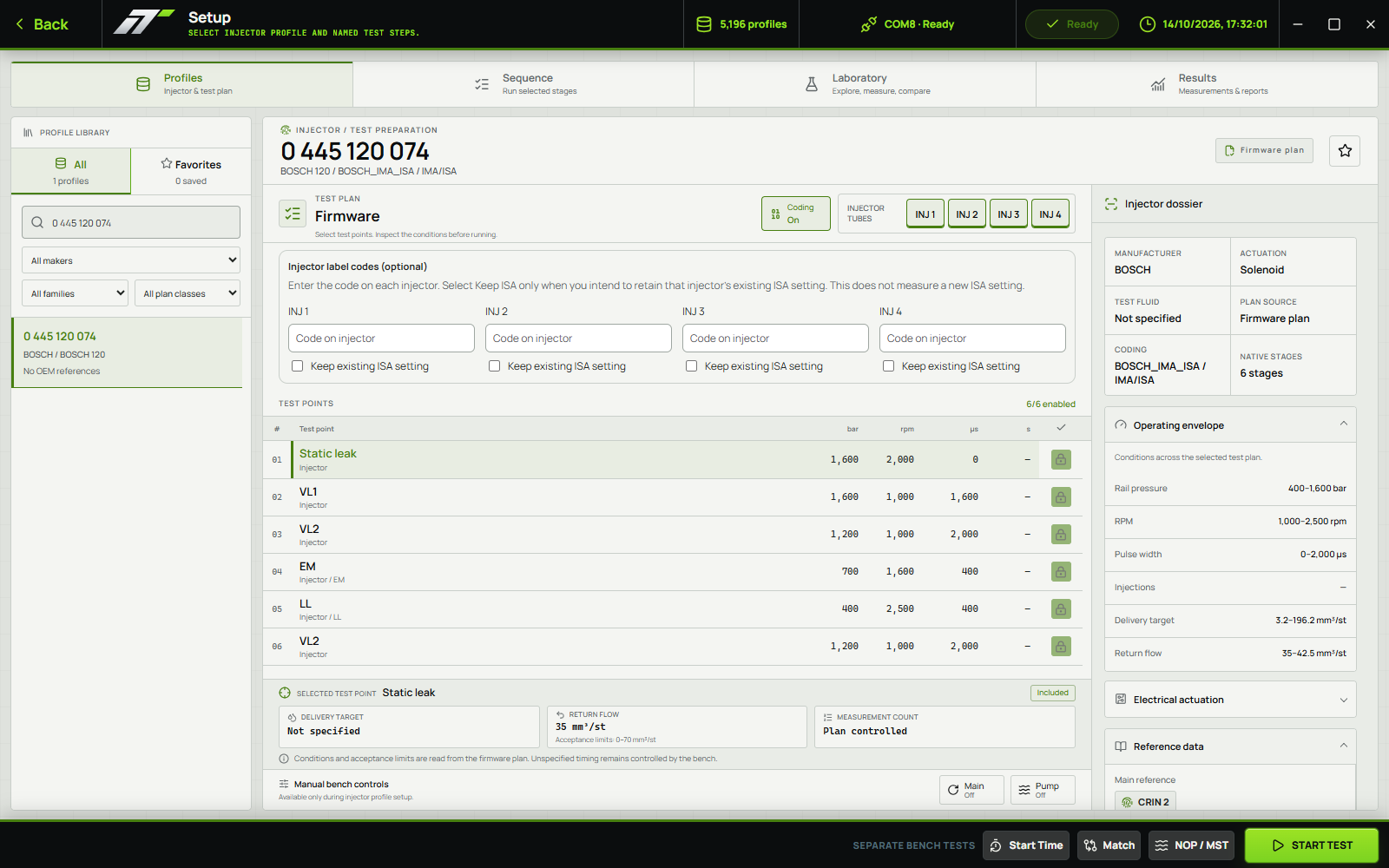Click the checkmark column header icon
The width and height of the screenshot is (1389, 868).
click(x=1061, y=428)
